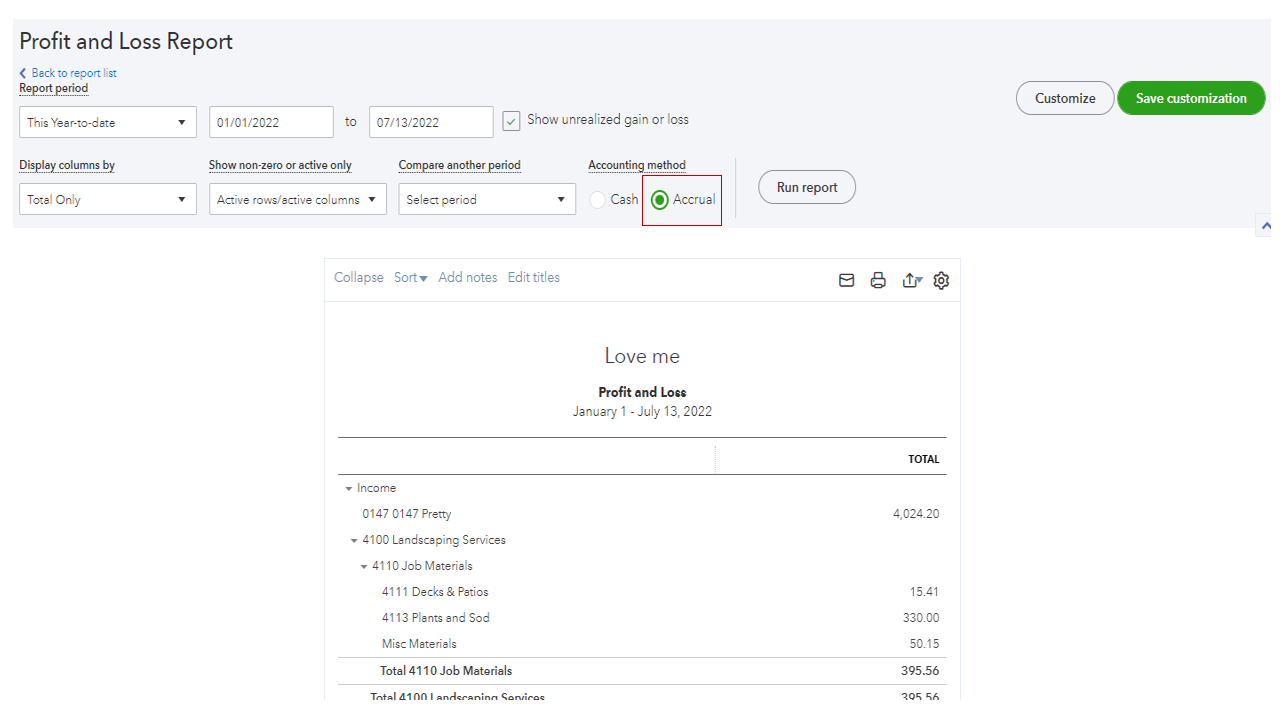Click Collapse in report toolbar
This screenshot has width=1280, height=720.
tap(359, 278)
